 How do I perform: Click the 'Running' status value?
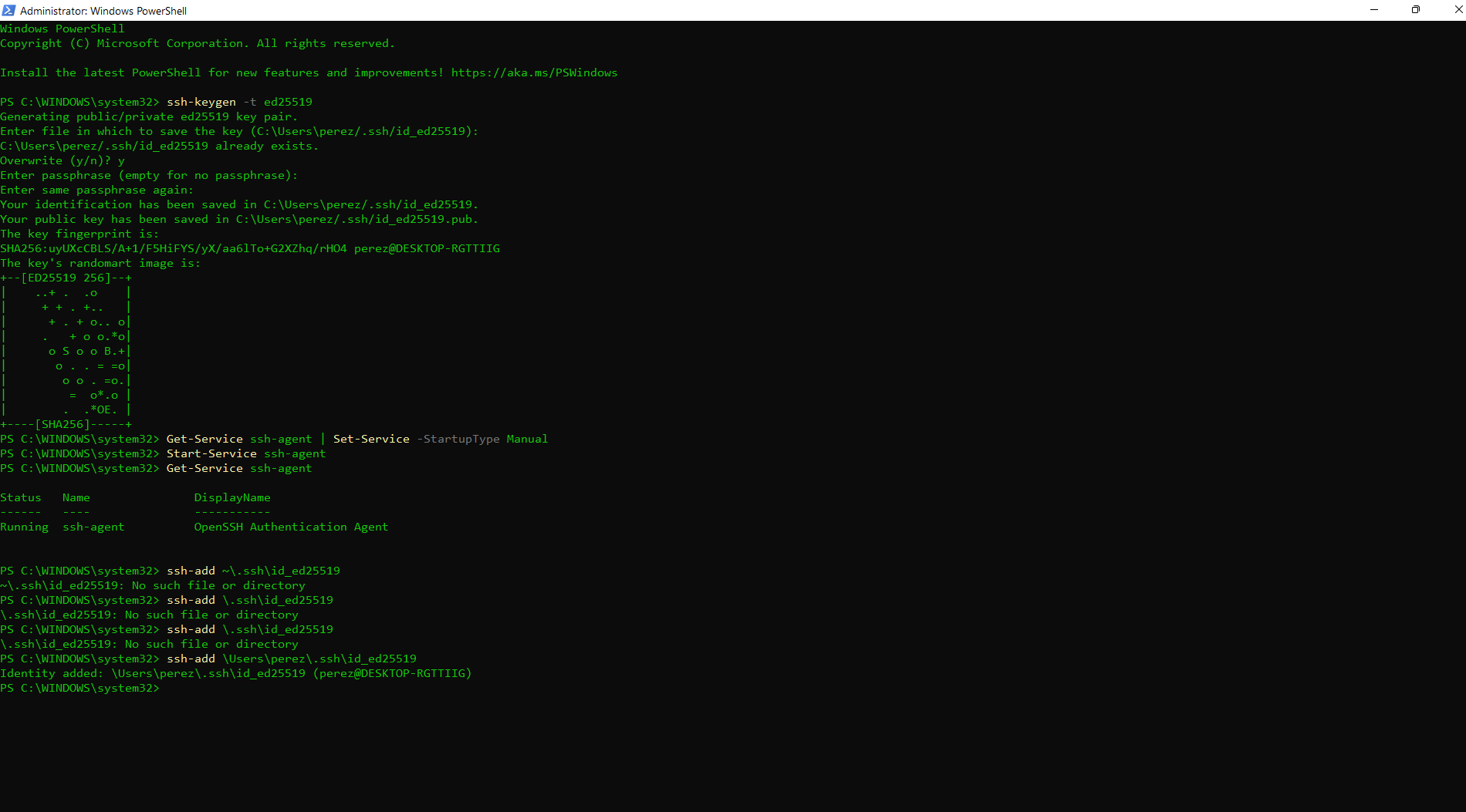[x=24, y=527]
